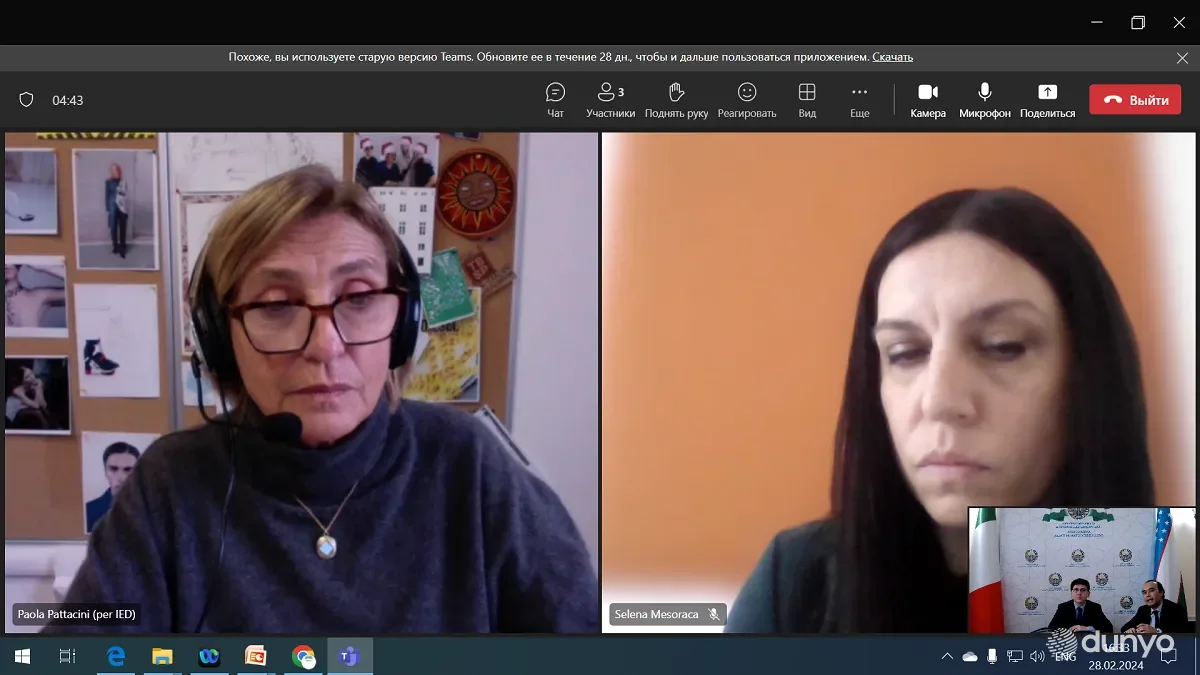Dismiss the old Teams version banner
1200x675 pixels.
[1182, 58]
